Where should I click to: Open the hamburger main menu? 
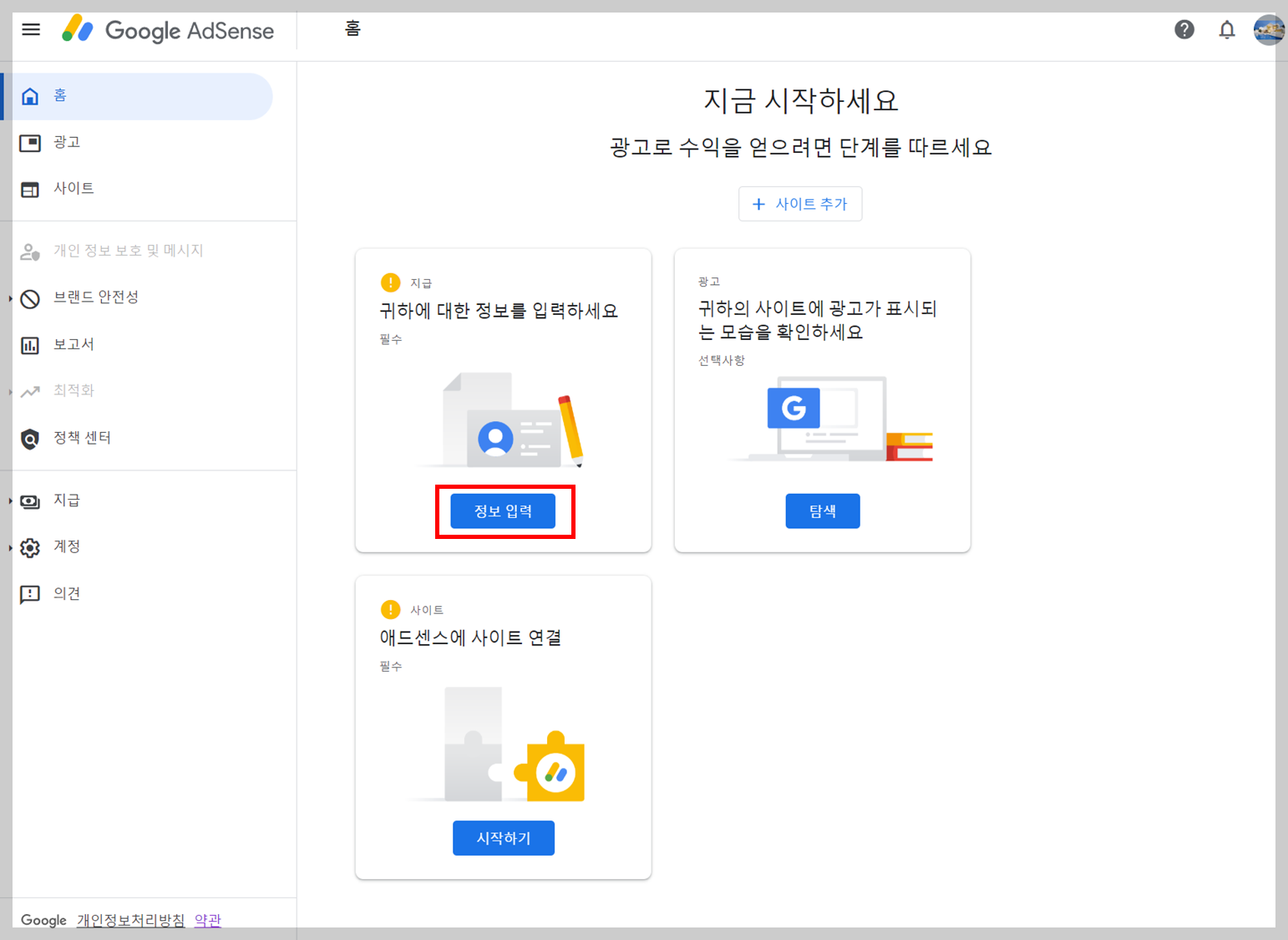[x=31, y=30]
